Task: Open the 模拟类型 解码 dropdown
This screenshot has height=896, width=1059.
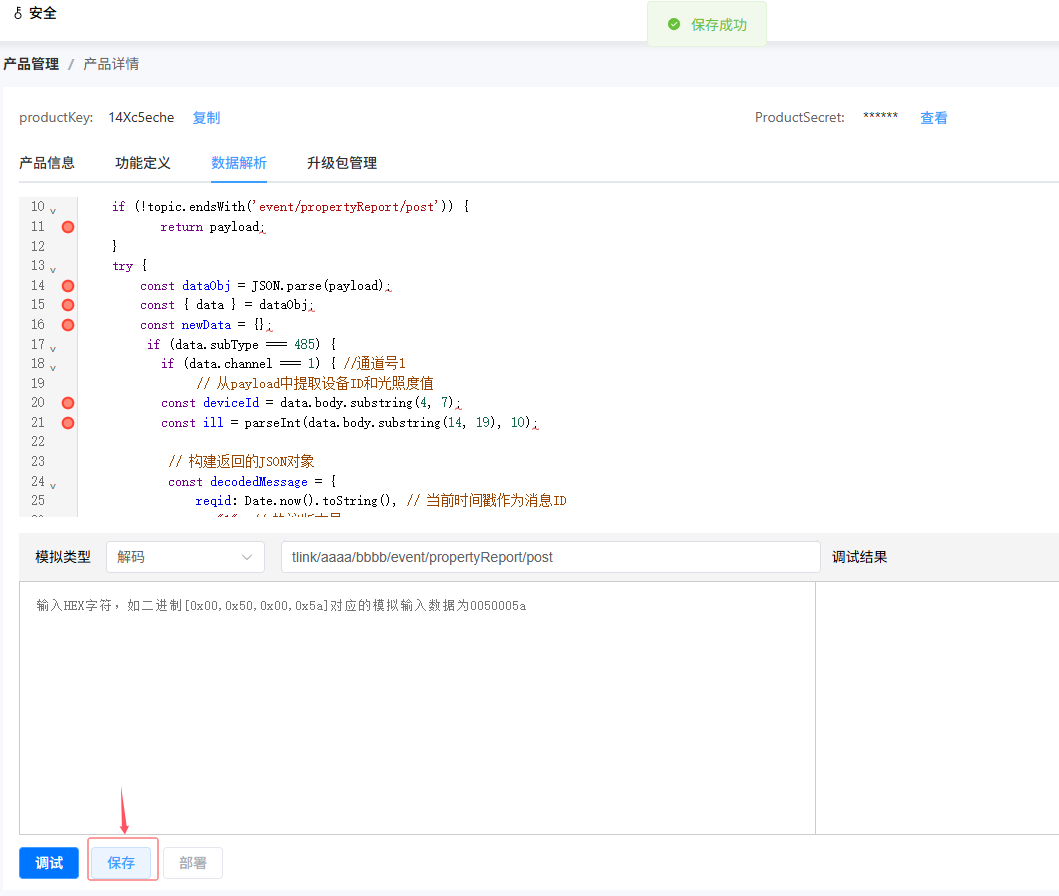Action: 185,557
